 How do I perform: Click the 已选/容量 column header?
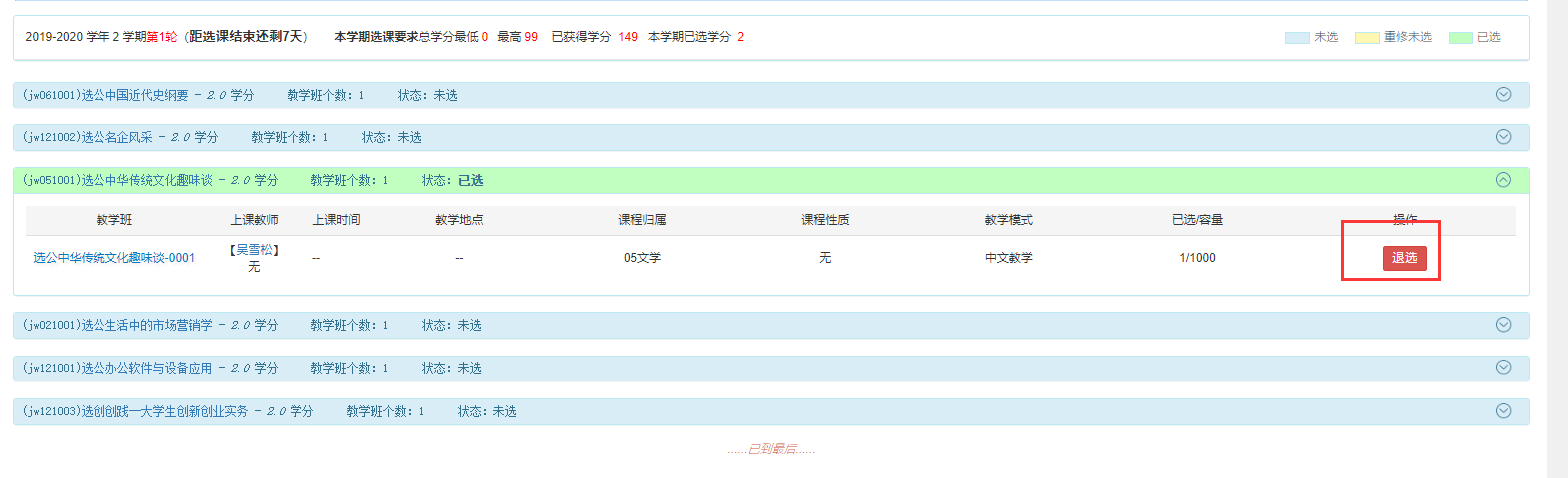[x=1197, y=220]
